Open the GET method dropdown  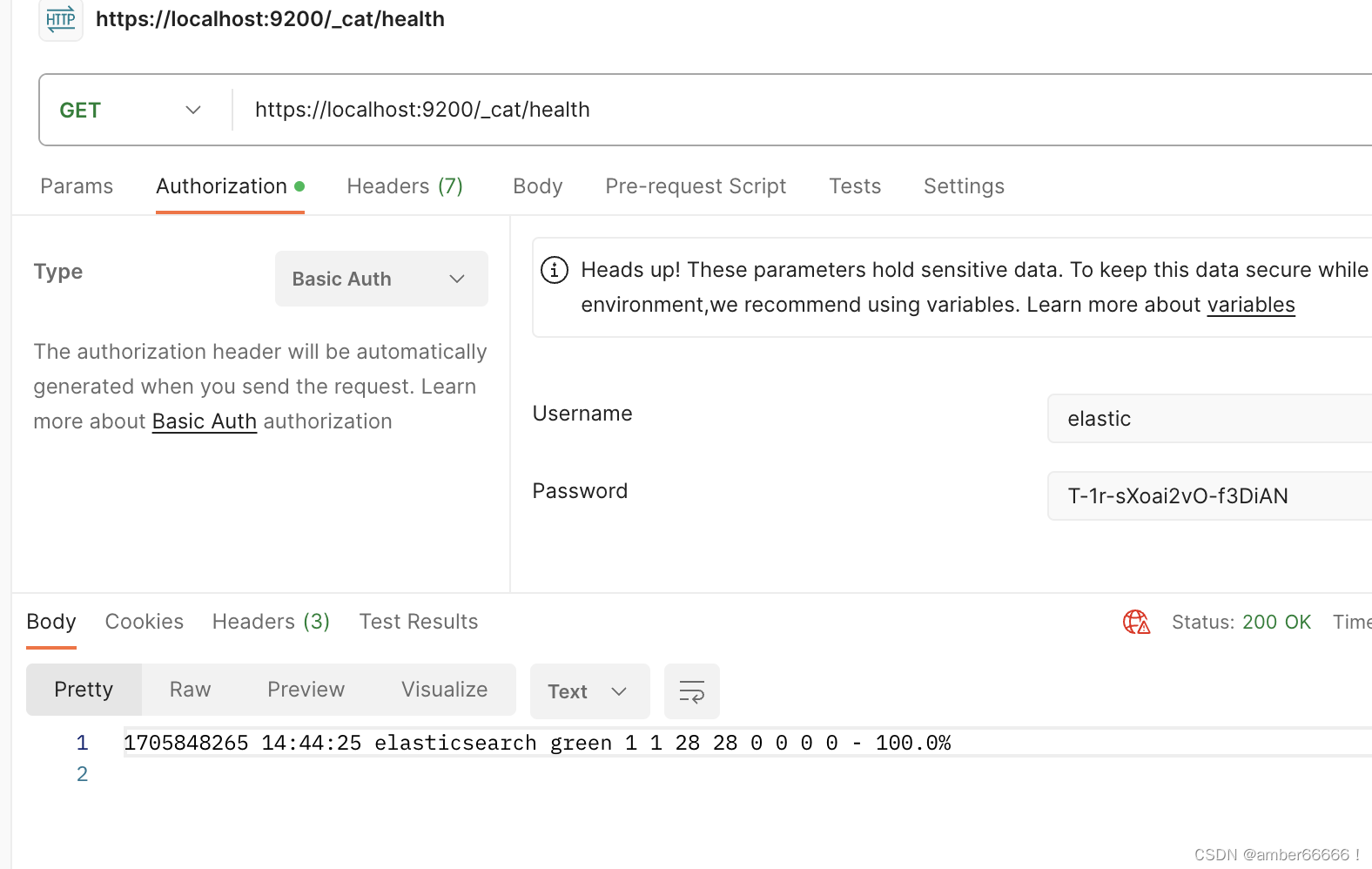coord(132,110)
